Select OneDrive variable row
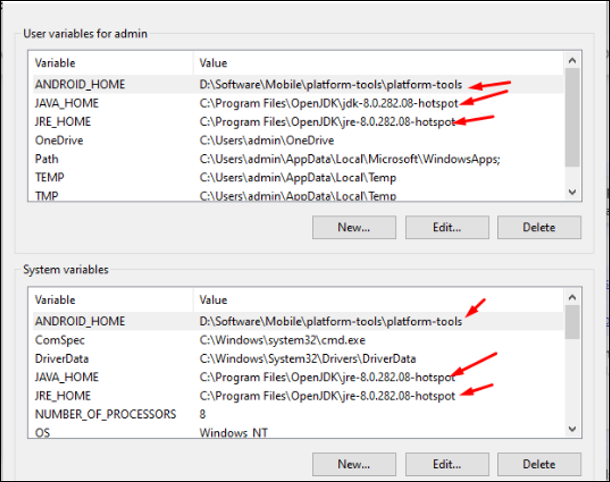This screenshot has height=482, width=610. (298, 140)
